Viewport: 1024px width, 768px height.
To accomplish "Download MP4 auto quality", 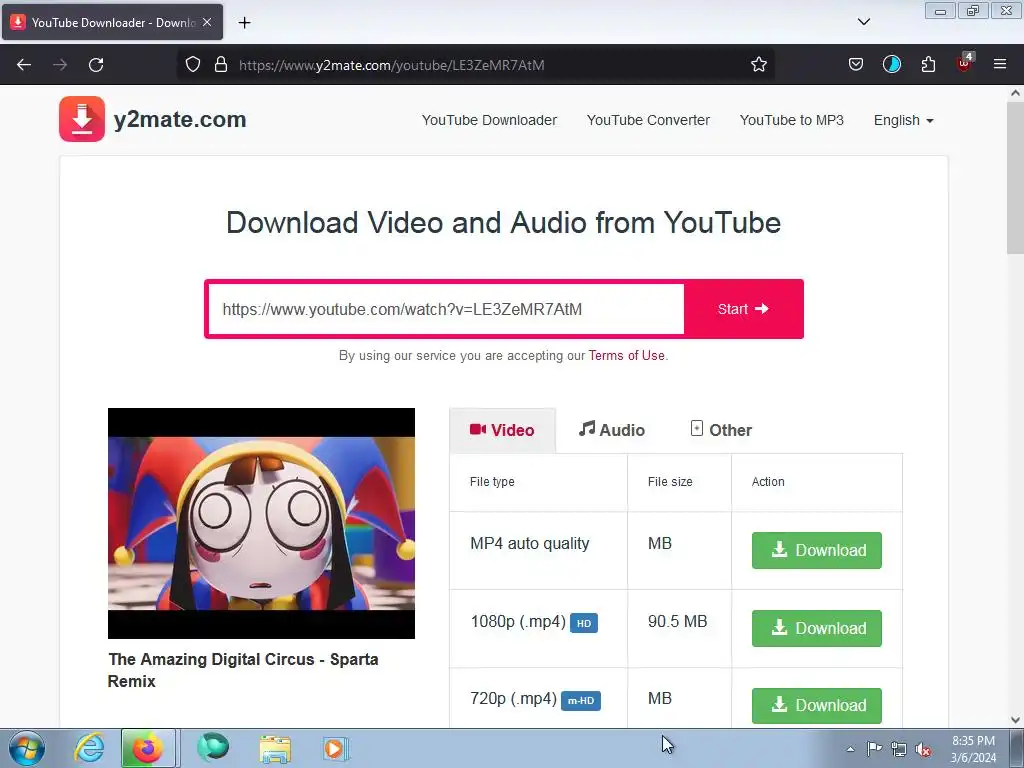I will (x=816, y=550).
